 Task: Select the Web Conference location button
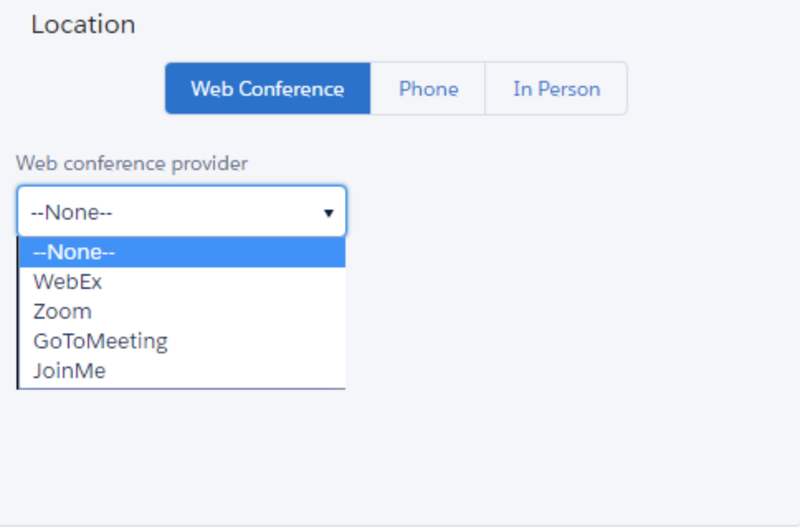[x=268, y=89]
